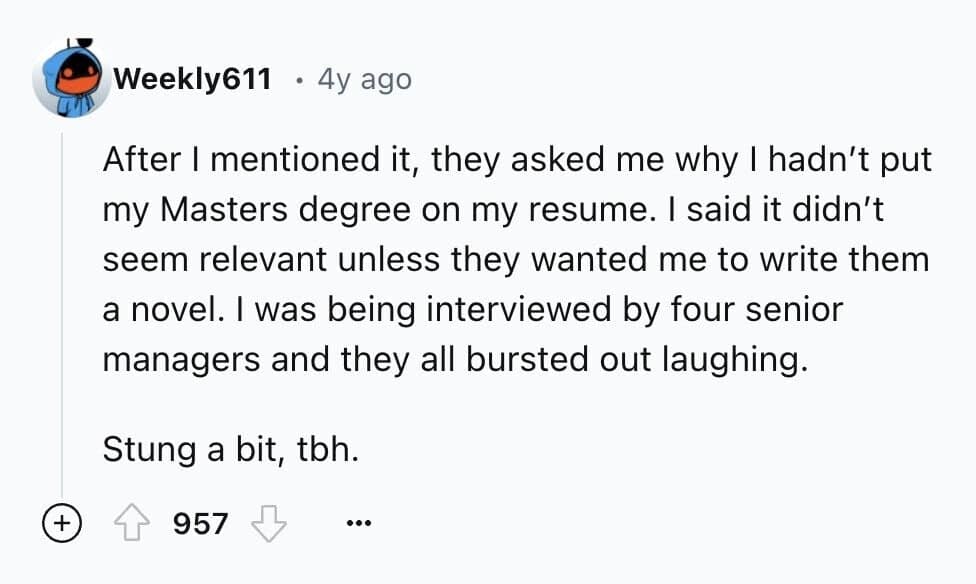
Task: Click the vertical thread line beside the comment
Action: point(64,300)
